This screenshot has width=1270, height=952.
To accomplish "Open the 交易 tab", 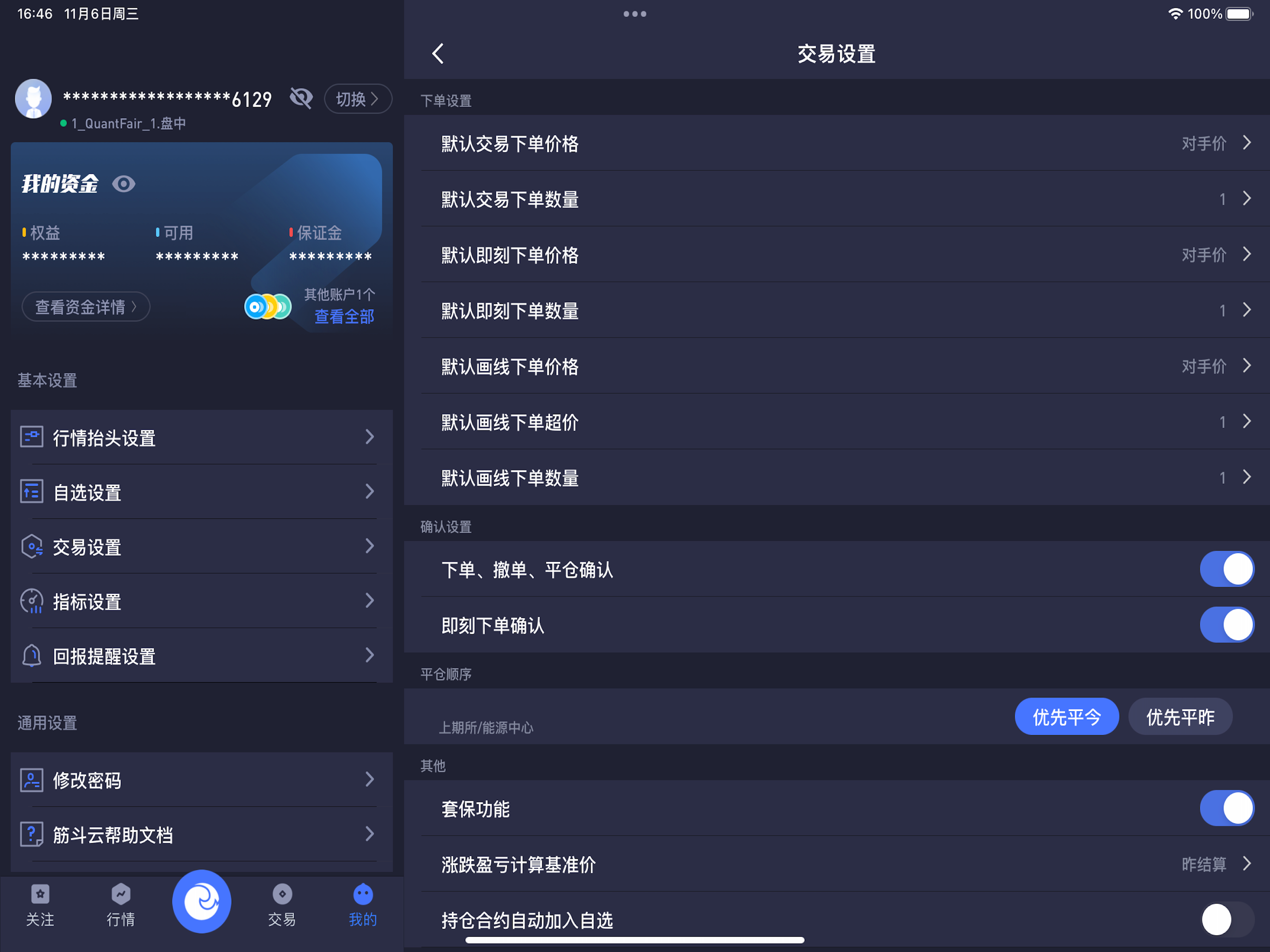I will click(x=282, y=906).
